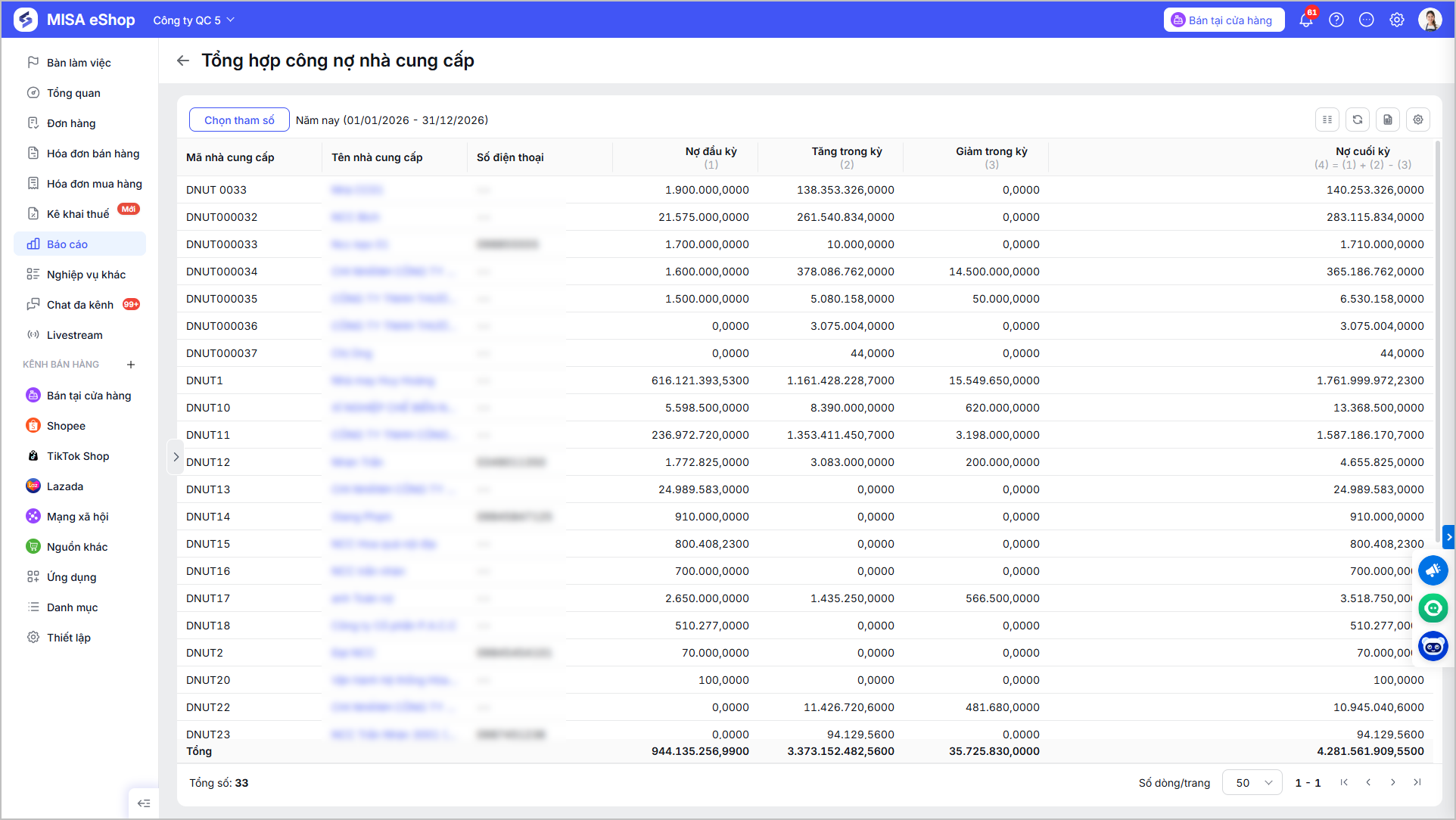This screenshot has height=820, width=1456.
Task: Click the announcement megaphone floating icon
Action: 1433,570
